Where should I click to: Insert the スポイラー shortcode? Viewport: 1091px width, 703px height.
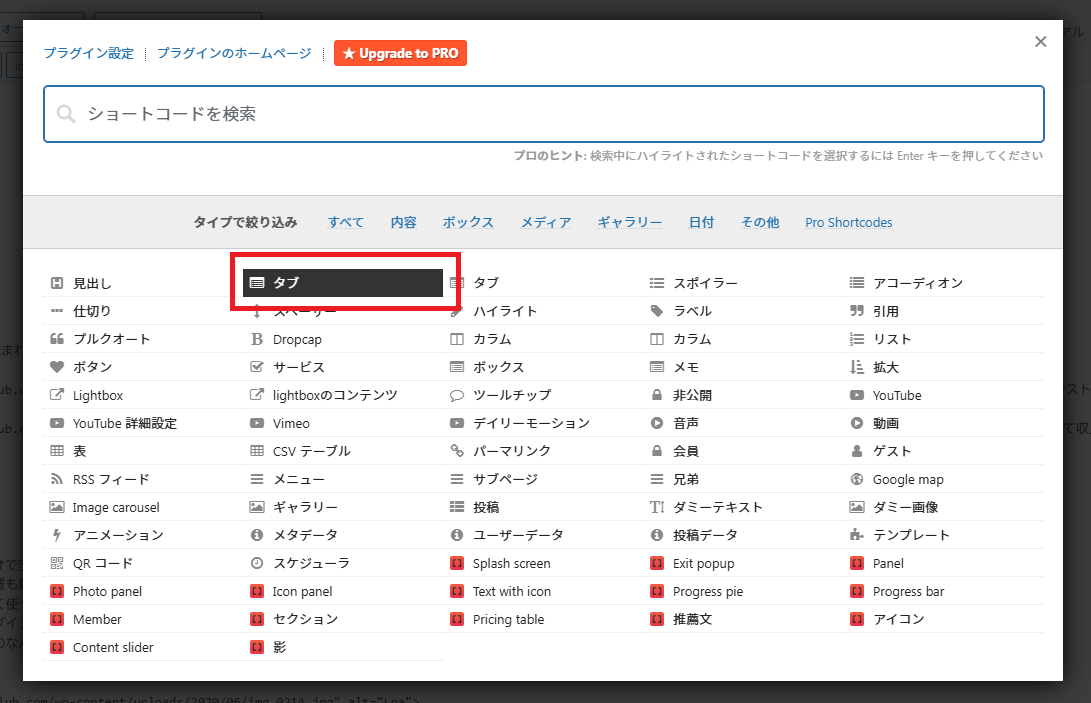(743, 283)
